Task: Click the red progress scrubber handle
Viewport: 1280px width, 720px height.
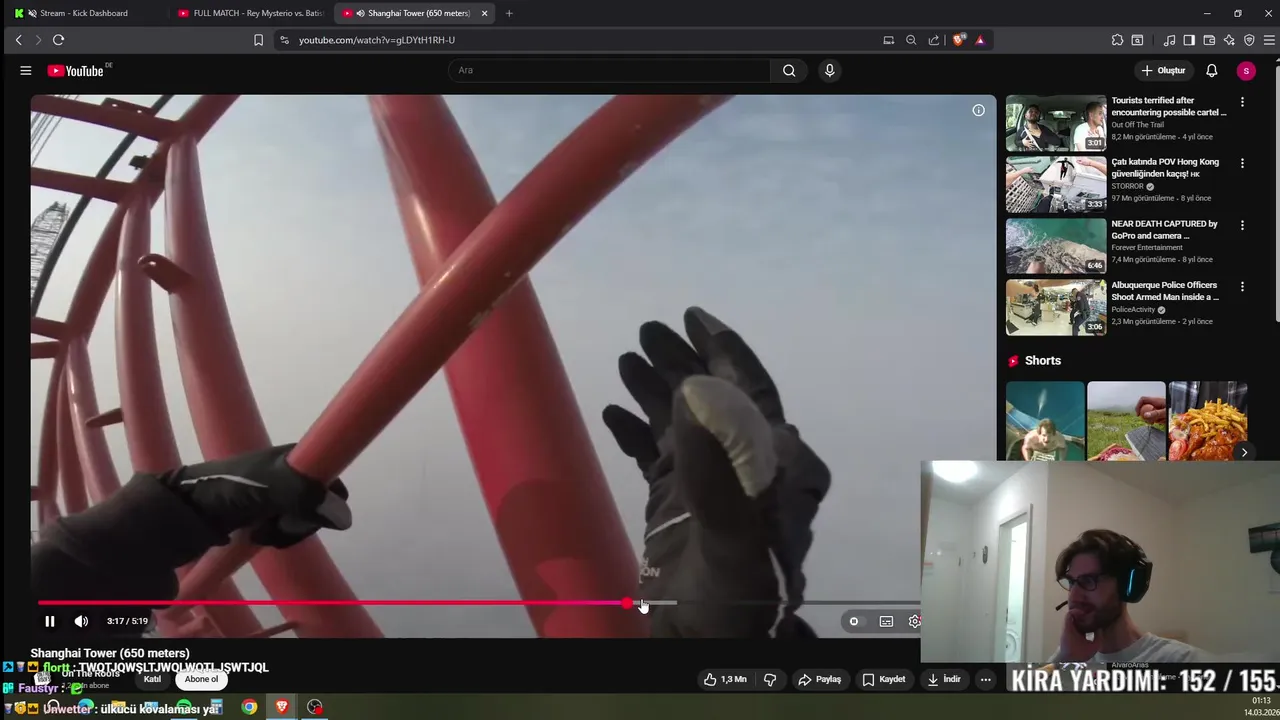Action: click(627, 603)
